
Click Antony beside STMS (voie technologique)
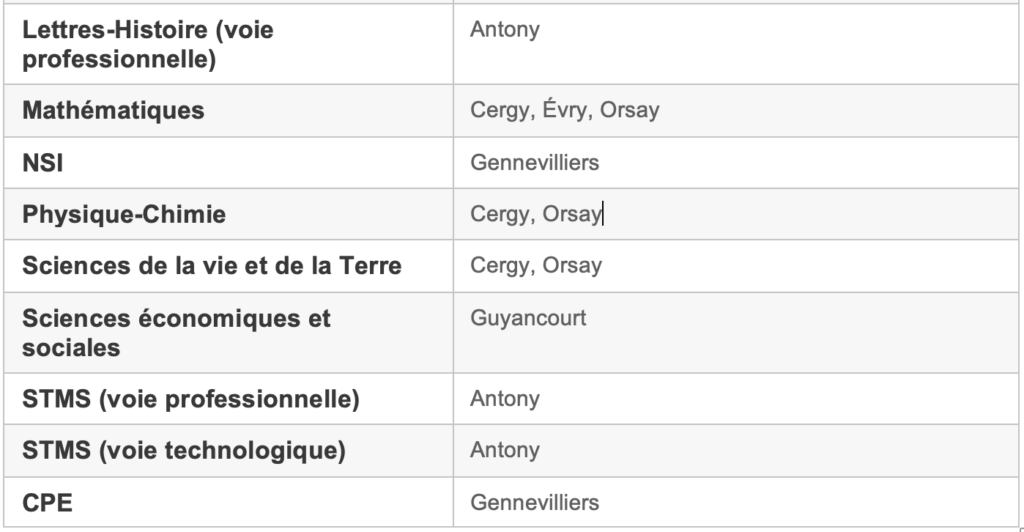point(505,451)
